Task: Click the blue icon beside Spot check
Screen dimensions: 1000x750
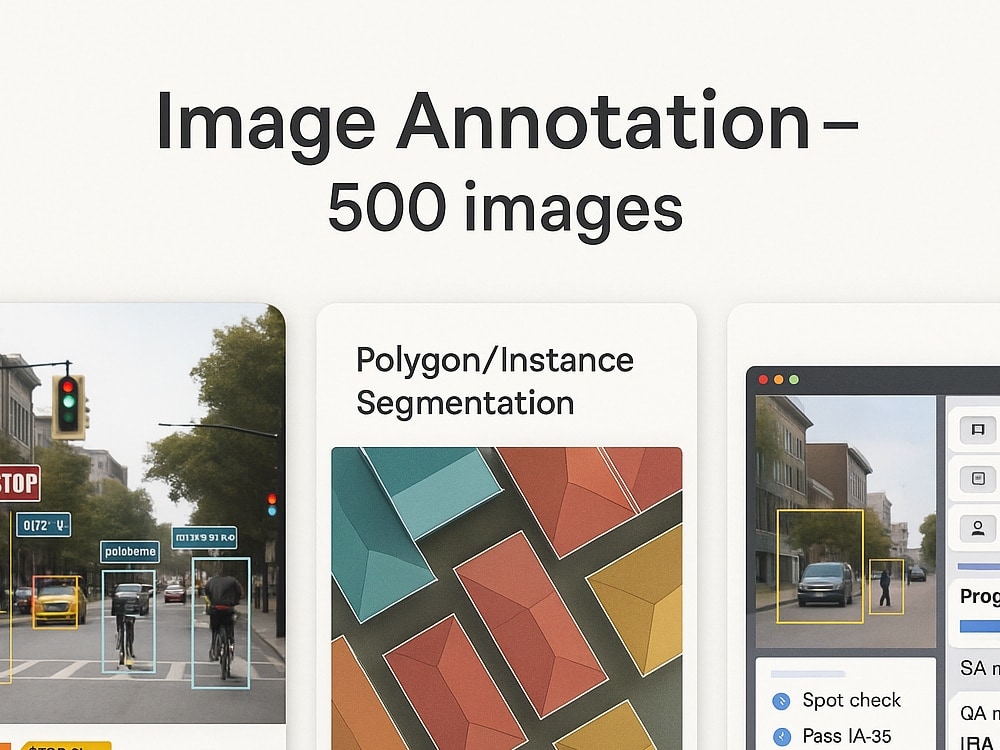Action: [781, 701]
